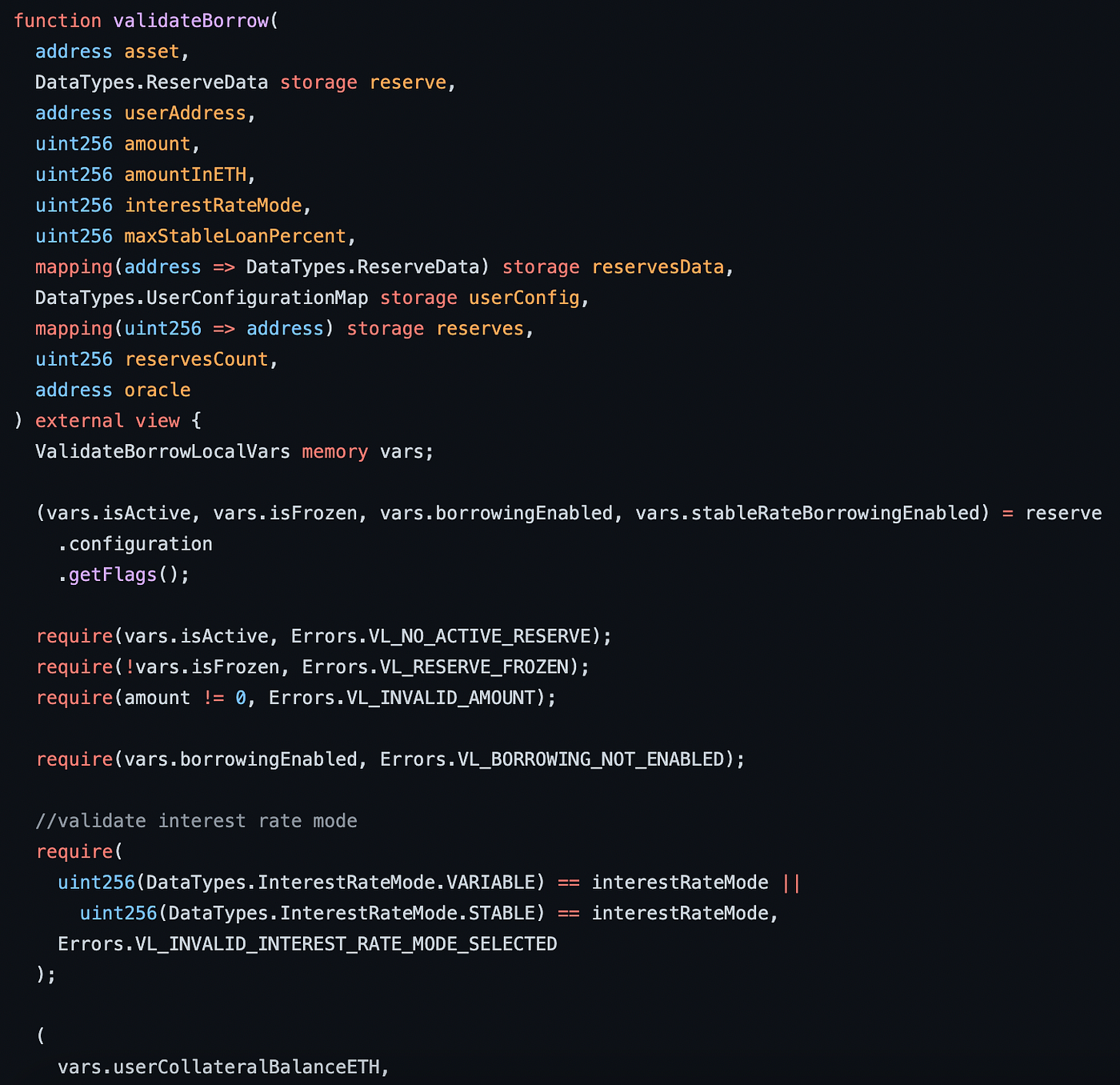Click the userConfig storage variable

(523, 298)
